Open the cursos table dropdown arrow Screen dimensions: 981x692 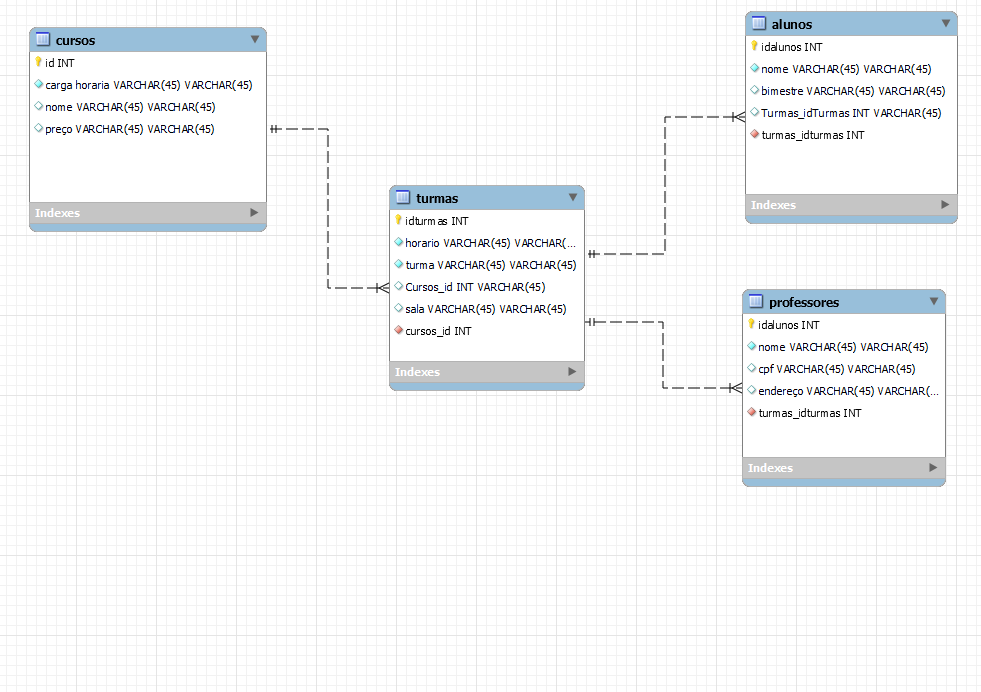(254, 40)
